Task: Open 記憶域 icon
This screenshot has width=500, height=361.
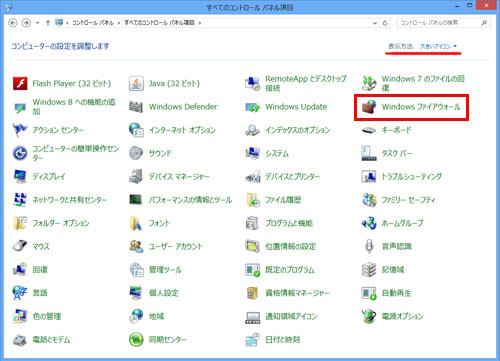Action: click(369, 270)
